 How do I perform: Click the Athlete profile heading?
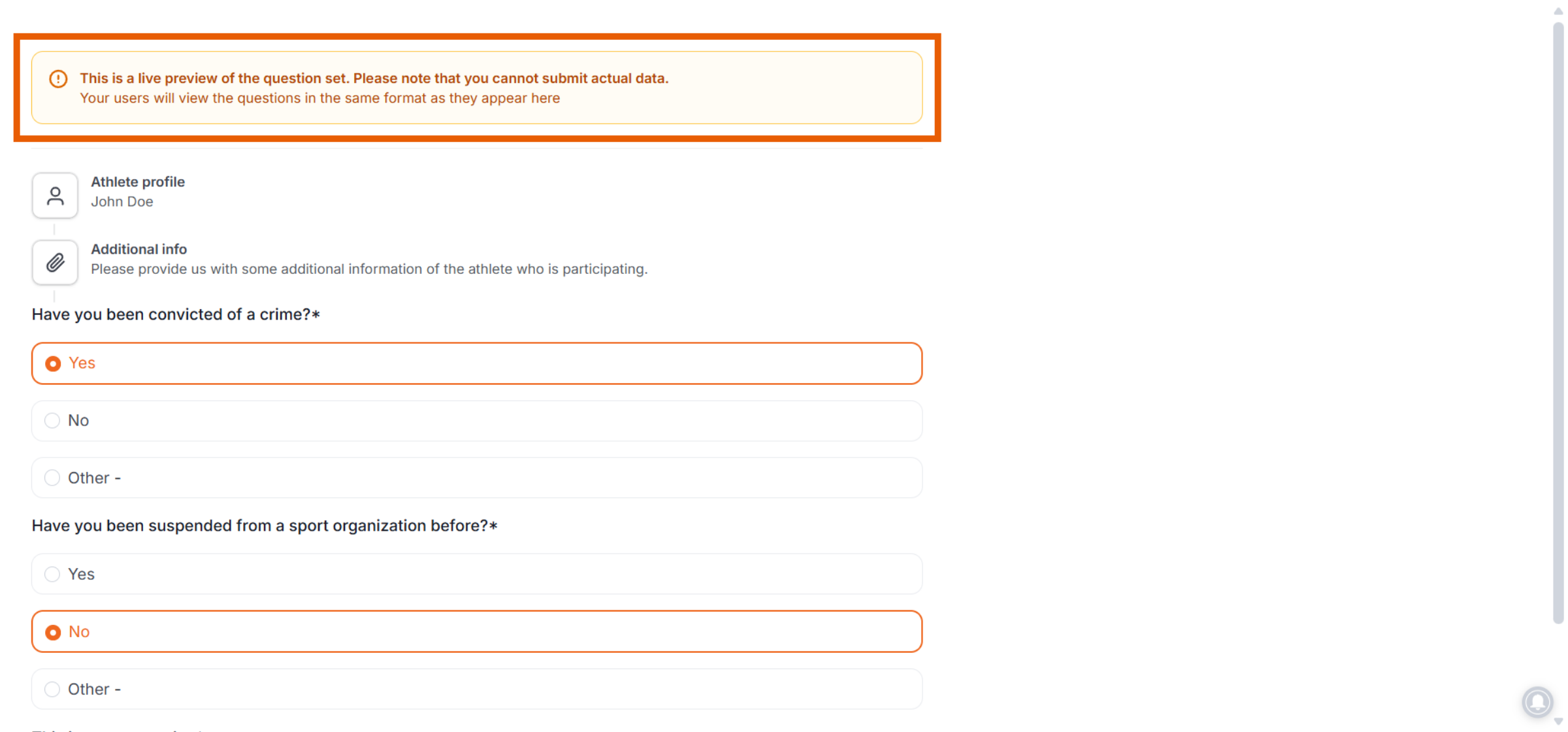click(x=138, y=182)
